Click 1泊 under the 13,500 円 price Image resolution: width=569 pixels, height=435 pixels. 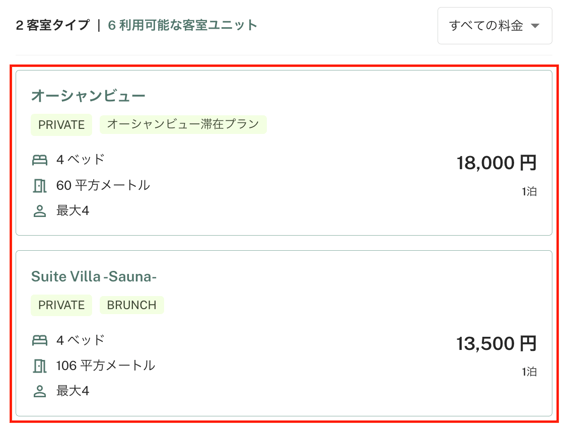(x=529, y=372)
